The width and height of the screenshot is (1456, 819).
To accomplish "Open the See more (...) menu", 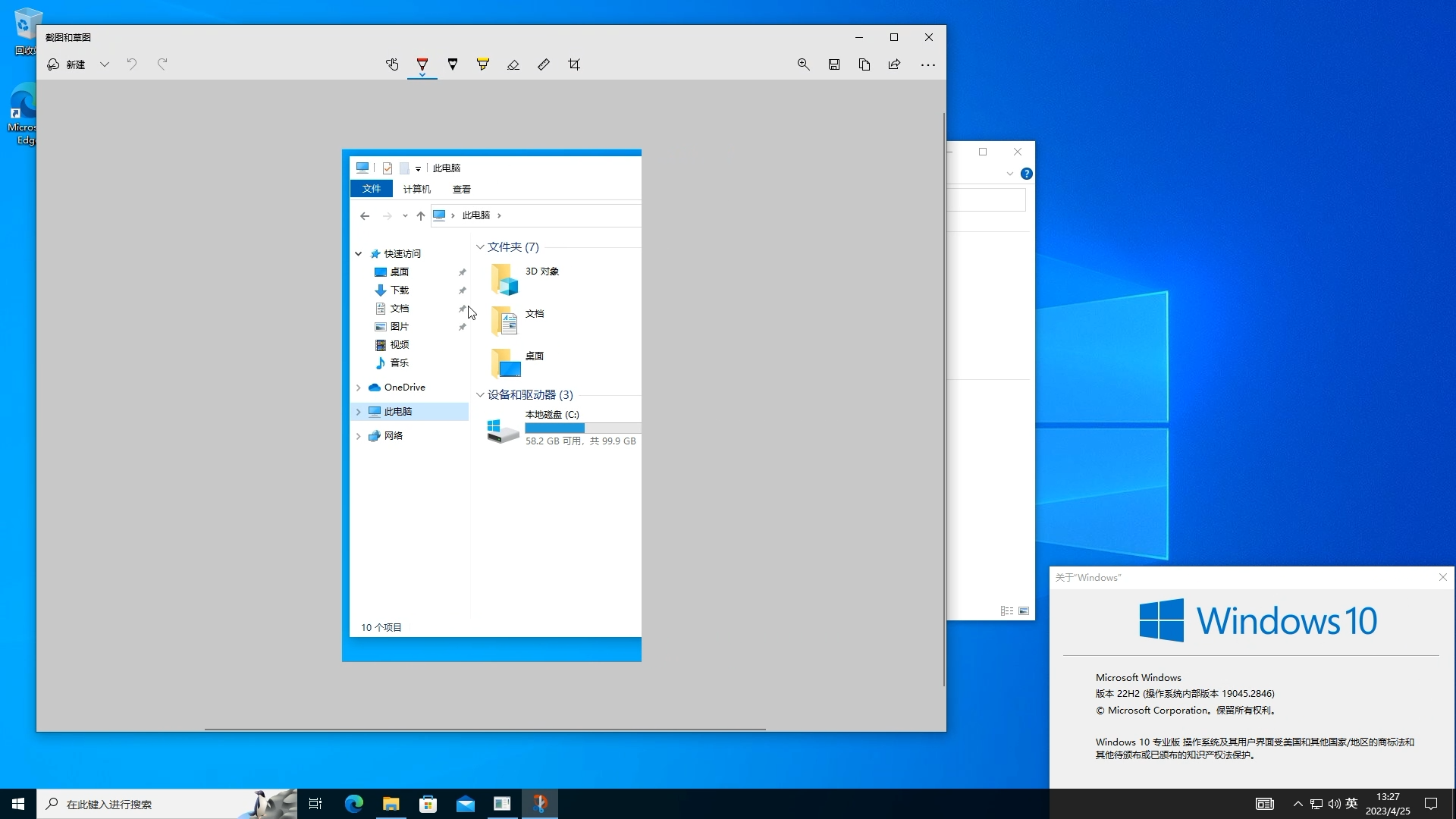I will click(x=928, y=65).
